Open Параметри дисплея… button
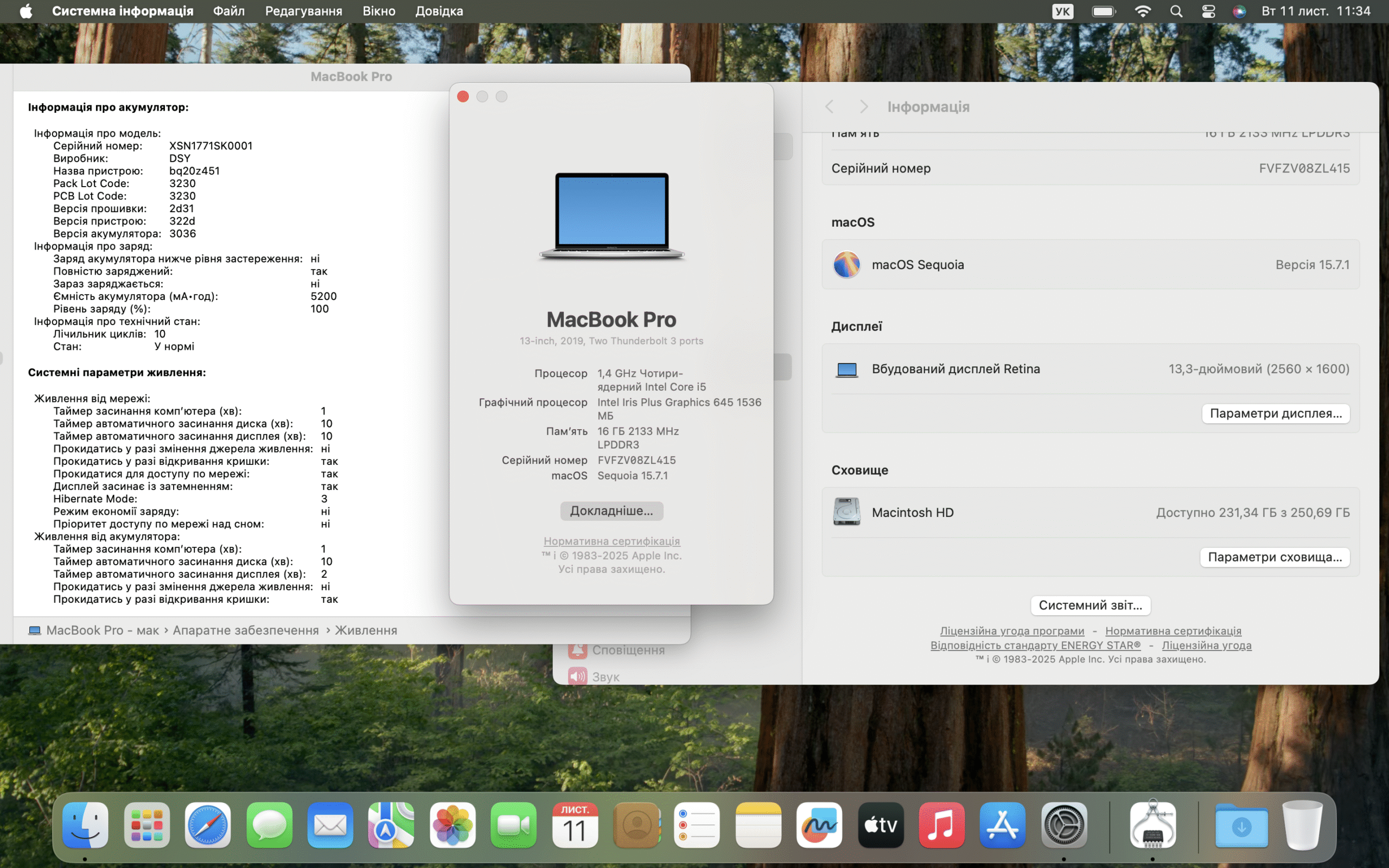 (1276, 413)
